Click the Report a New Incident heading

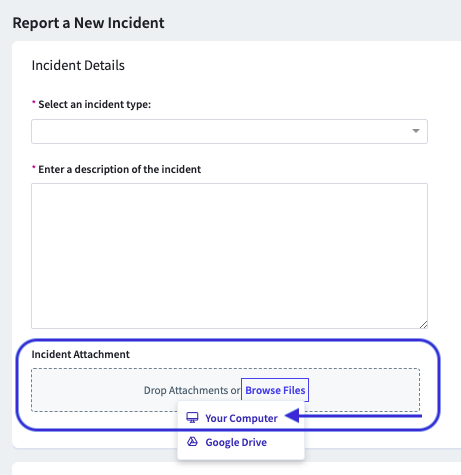(88, 23)
